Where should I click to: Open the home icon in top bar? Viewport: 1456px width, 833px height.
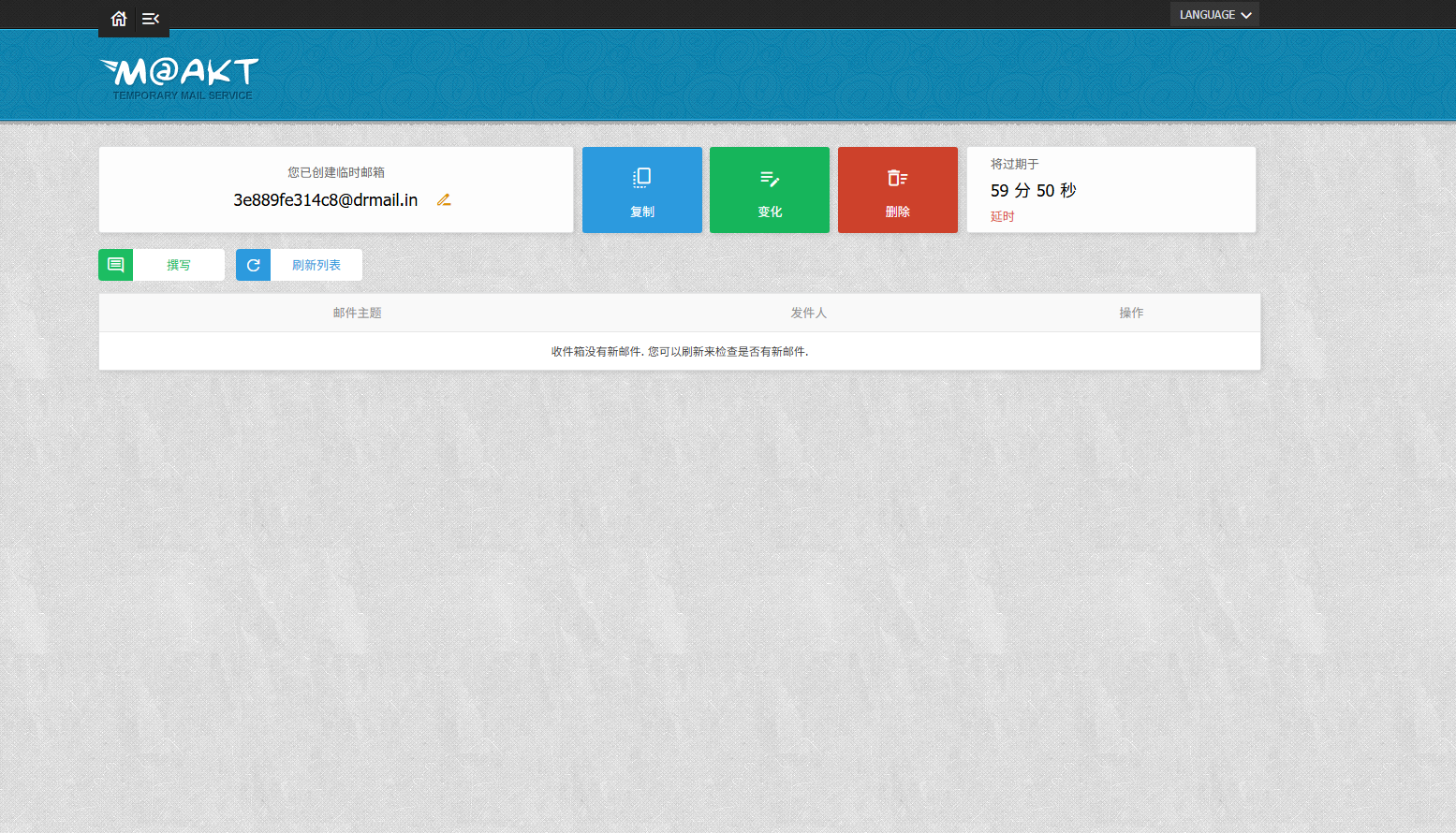pyautogui.click(x=118, y=19)
